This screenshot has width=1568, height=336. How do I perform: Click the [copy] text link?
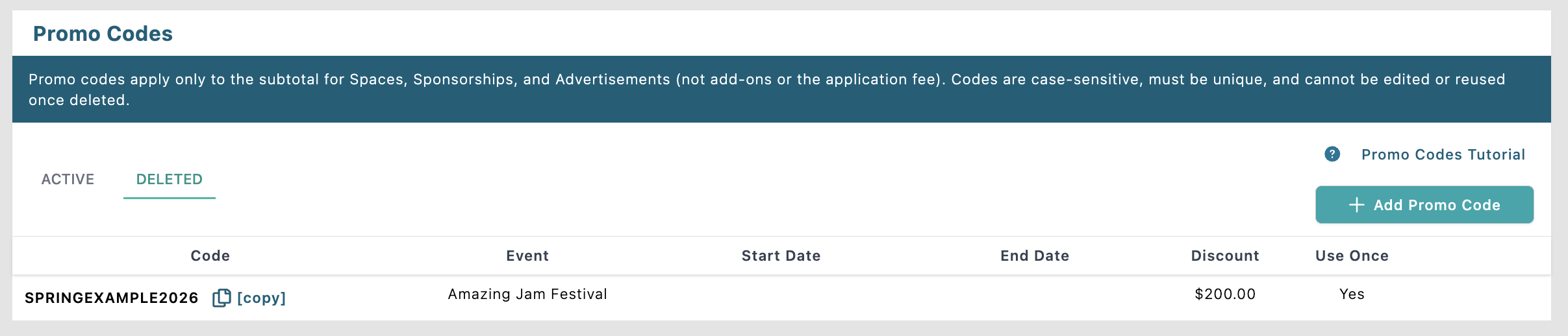[261, 298]
